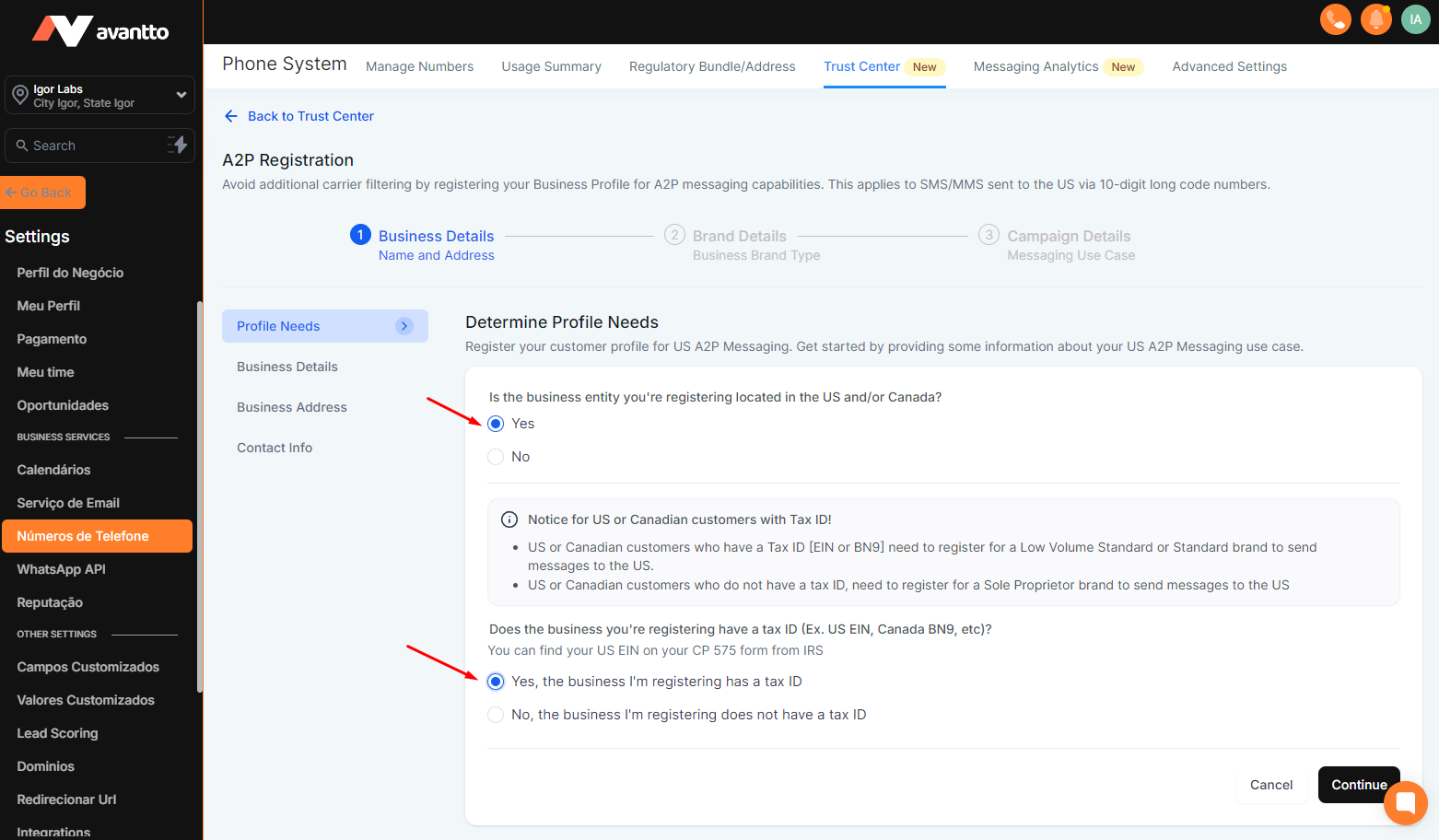Click the Avantto logo
This screenshot has height=840, width=1439.
coord(100,31)
